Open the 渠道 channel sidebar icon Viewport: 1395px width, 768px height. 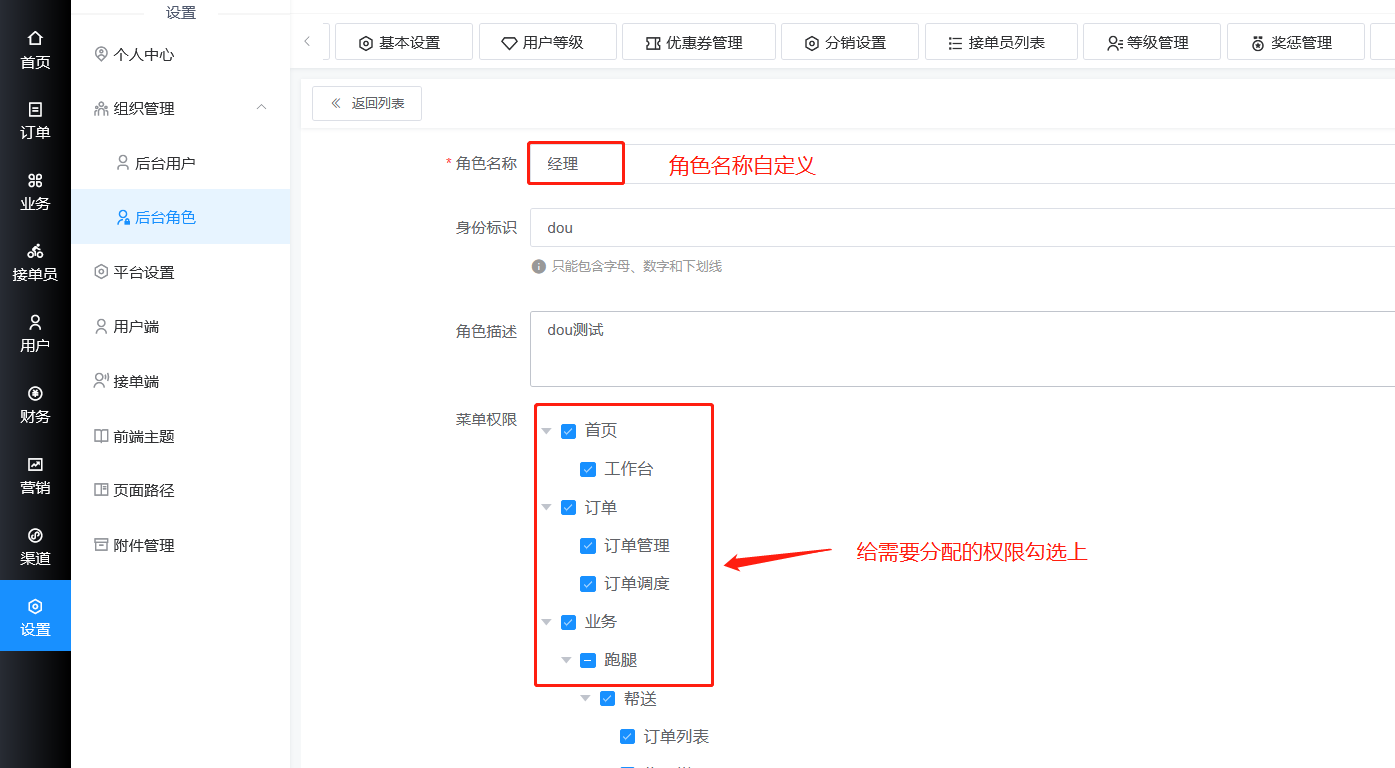(35, 535)
